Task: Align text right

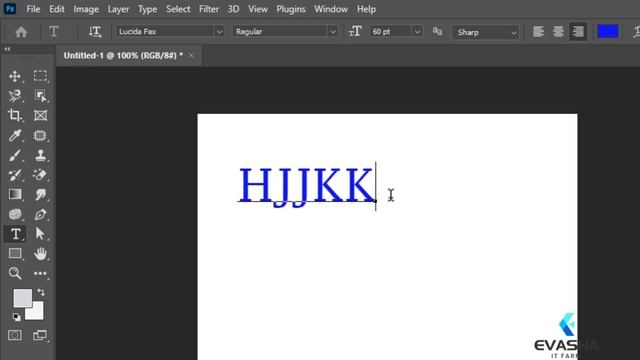Action: pos(578,31)
